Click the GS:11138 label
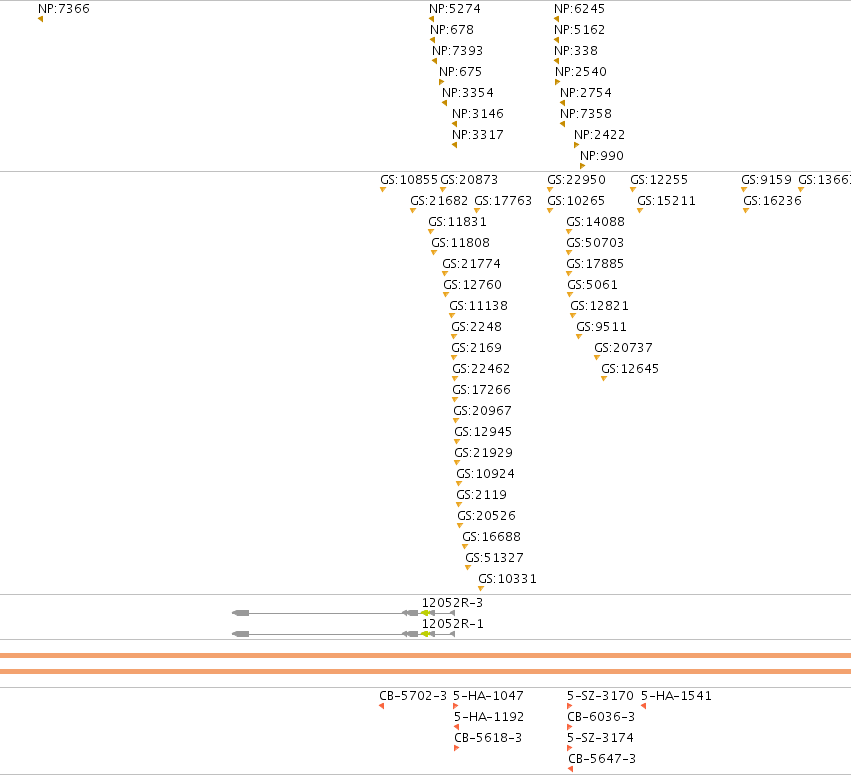 (x=479, y=306)
